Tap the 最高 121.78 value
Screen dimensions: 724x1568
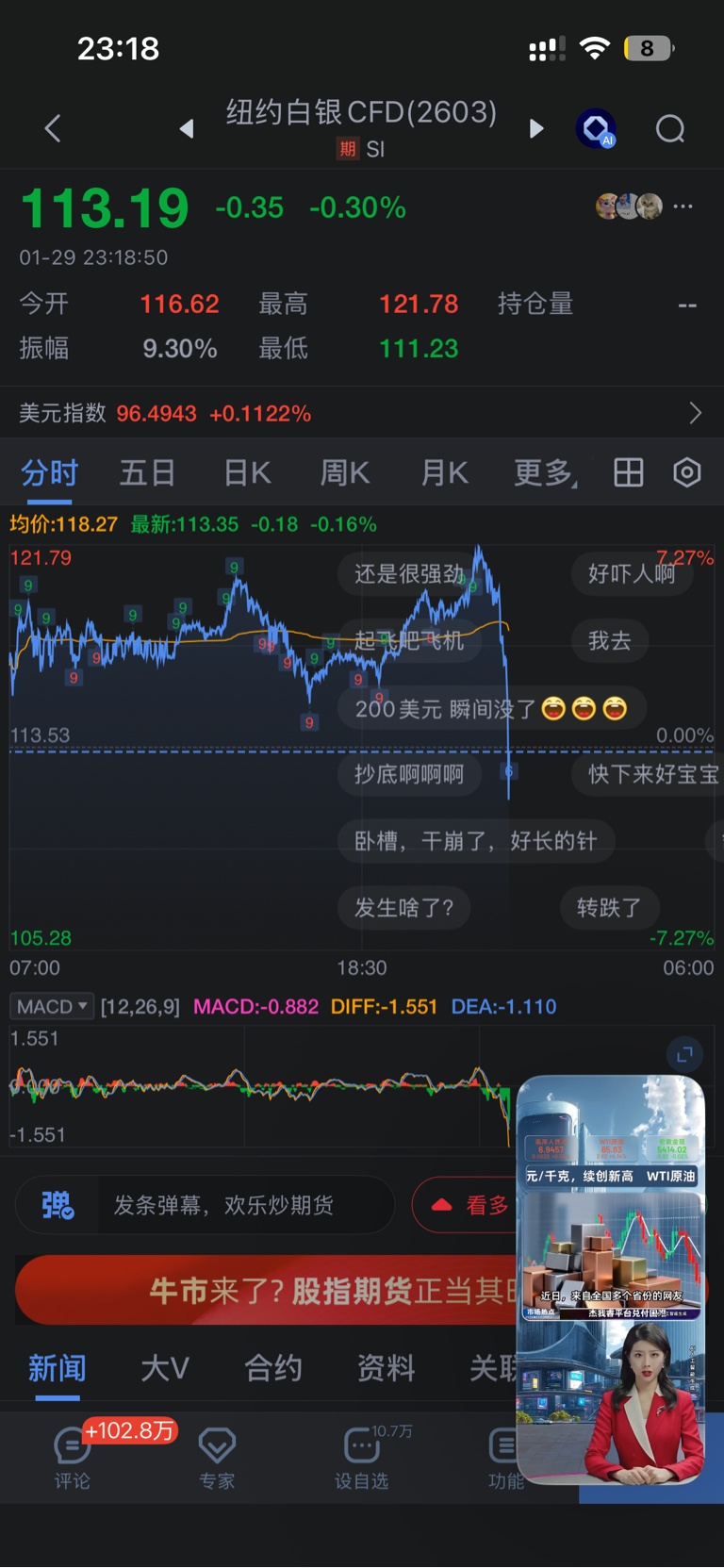[x=419, y=304]
